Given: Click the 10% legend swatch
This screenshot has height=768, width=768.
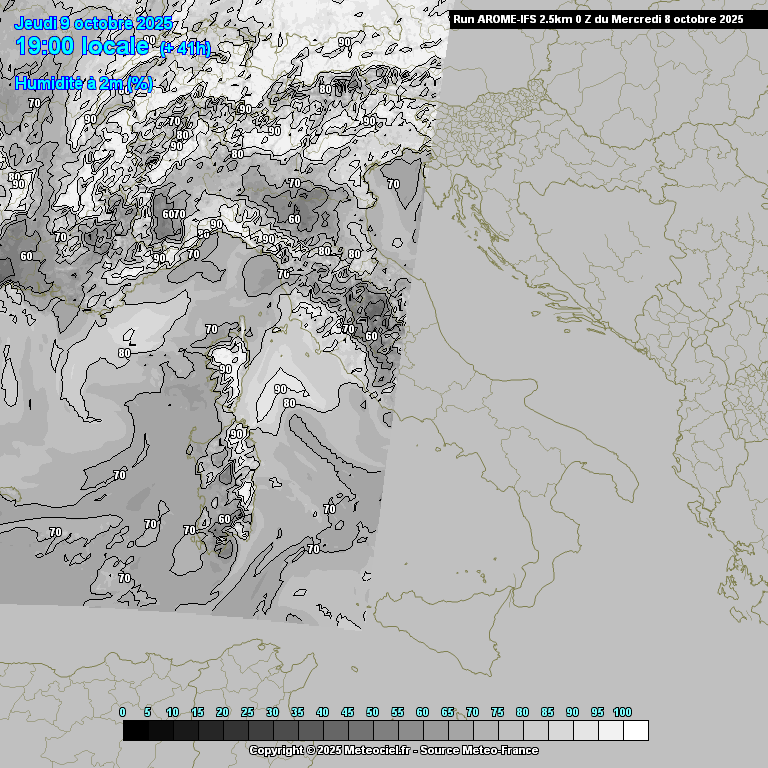Looking at the screenshot, I should (185, 731).
